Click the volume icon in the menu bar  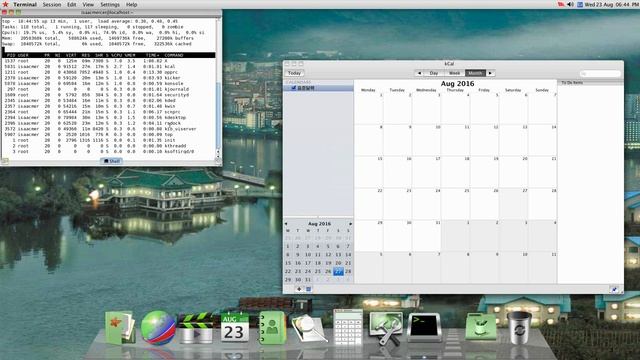coord(570,4)
